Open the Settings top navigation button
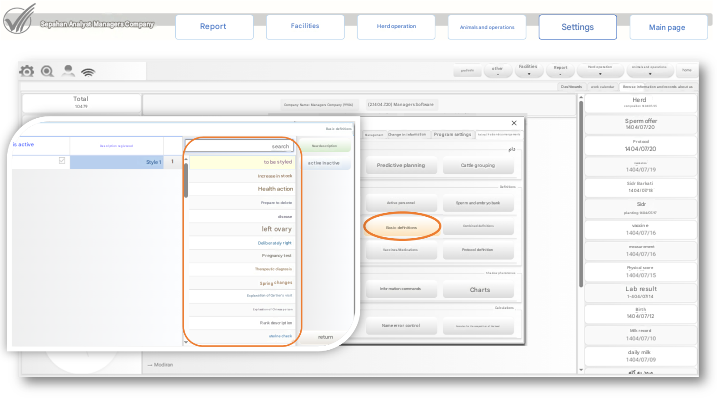Image resolution: width=717 pixels, height=403 pixels. pos(578,27)
